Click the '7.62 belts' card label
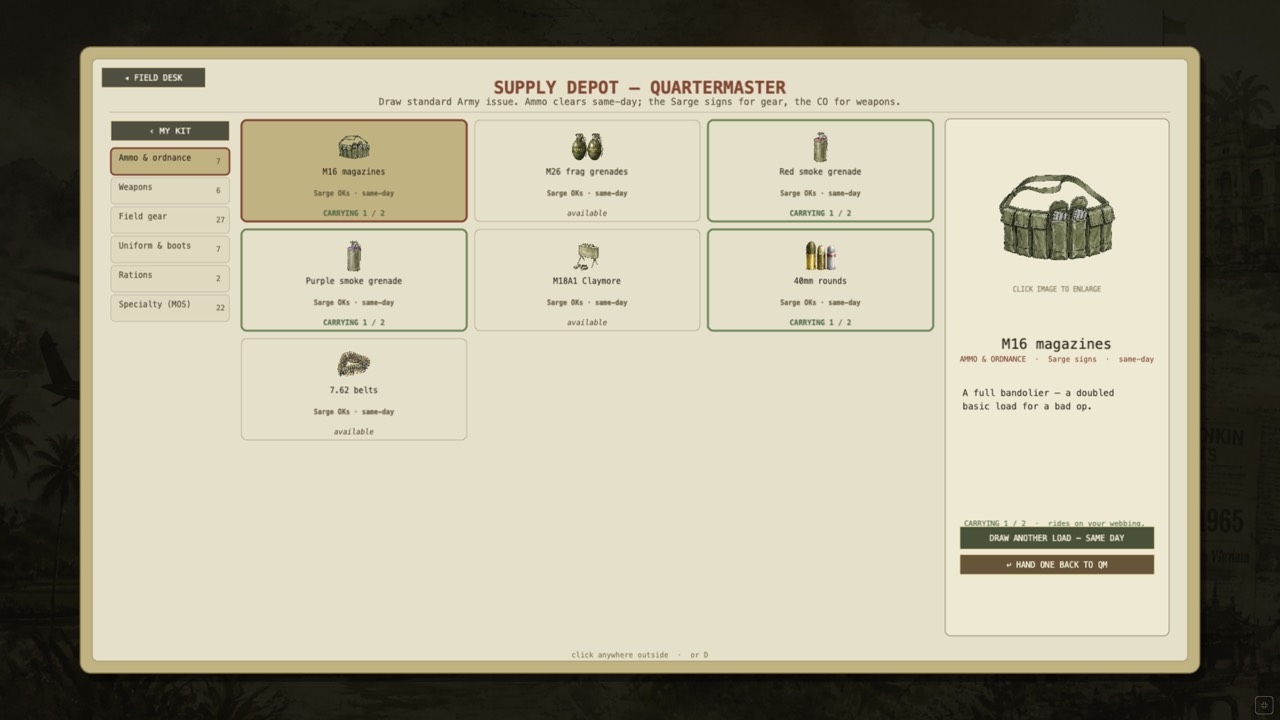The width and height of the screenshot is (1280, 720). point(353,390)
